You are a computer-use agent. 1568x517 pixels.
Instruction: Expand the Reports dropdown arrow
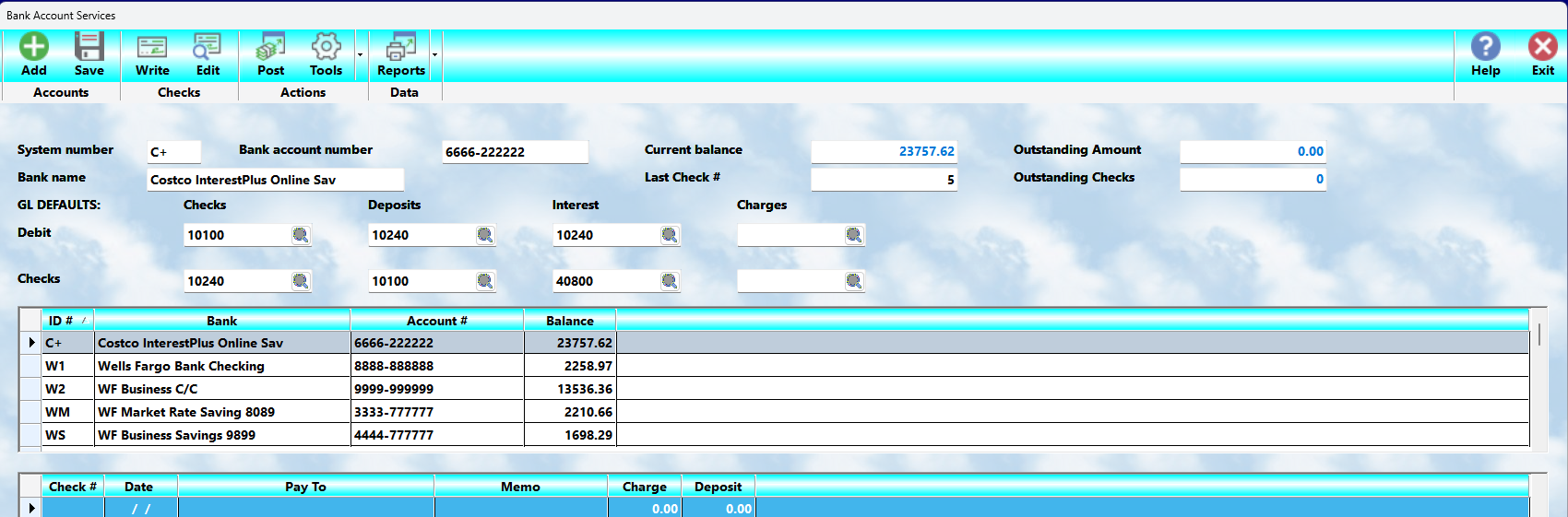(x=434, y=54)
